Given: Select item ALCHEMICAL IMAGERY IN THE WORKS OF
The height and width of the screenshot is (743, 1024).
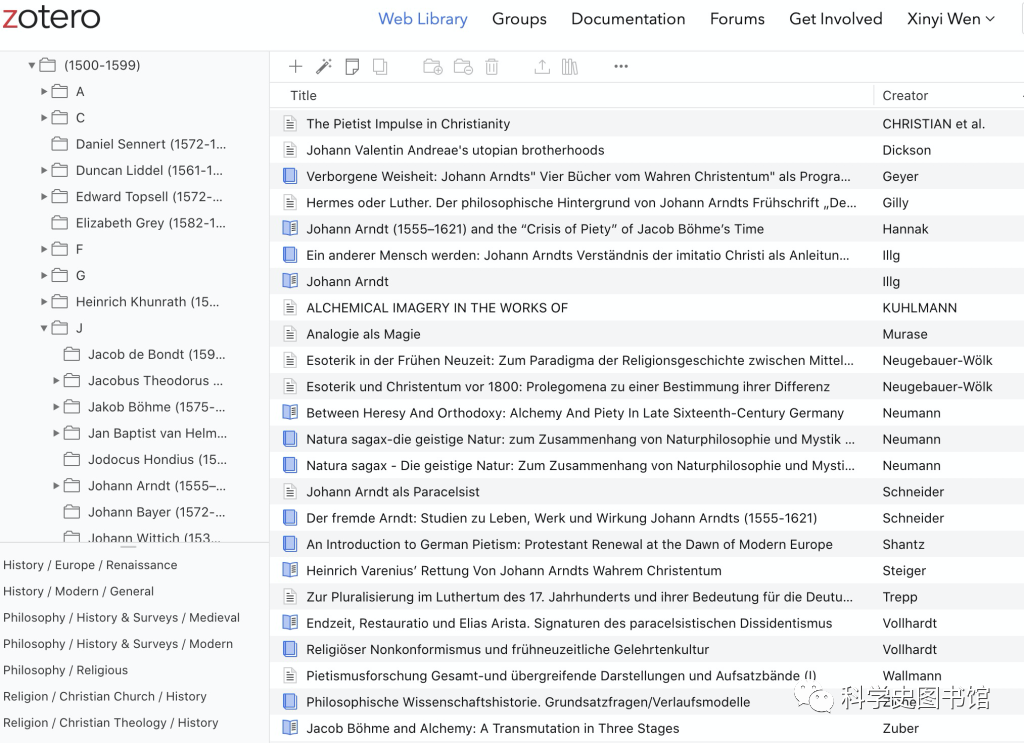Looking at the screenshot, I should click(647, 308).
